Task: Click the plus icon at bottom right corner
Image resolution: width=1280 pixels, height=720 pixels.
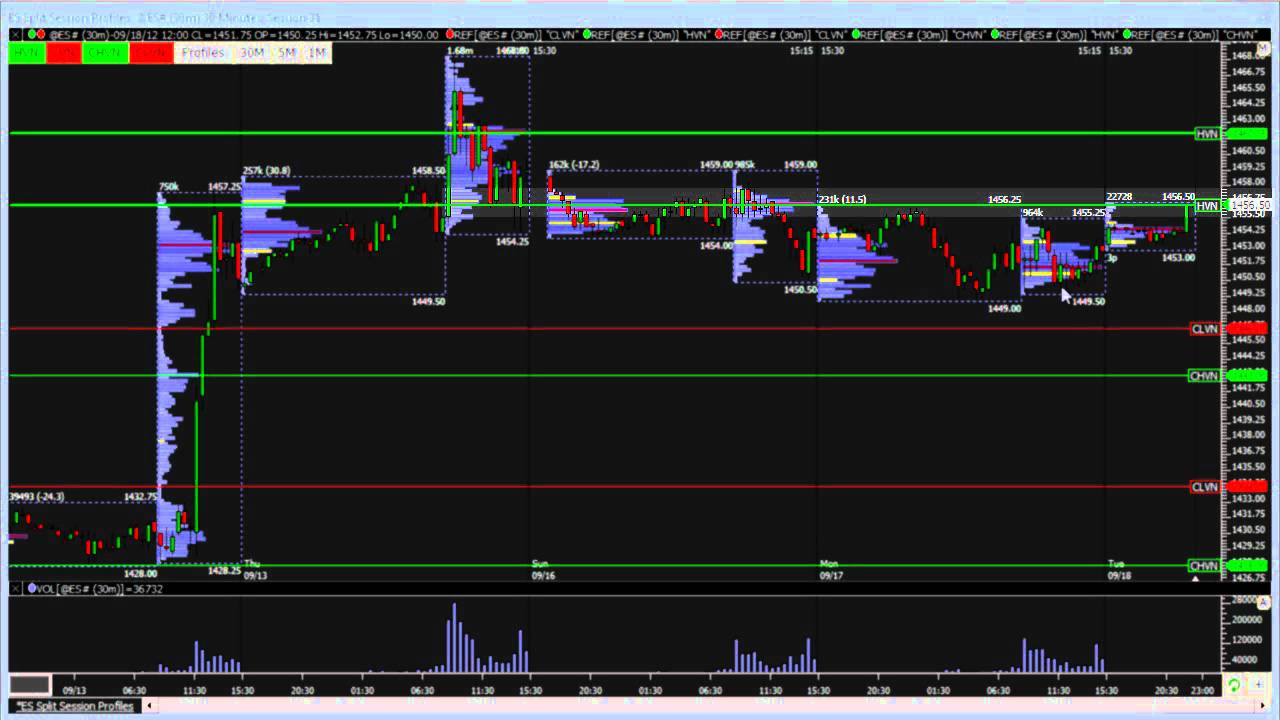Action: pos(1259,686)
